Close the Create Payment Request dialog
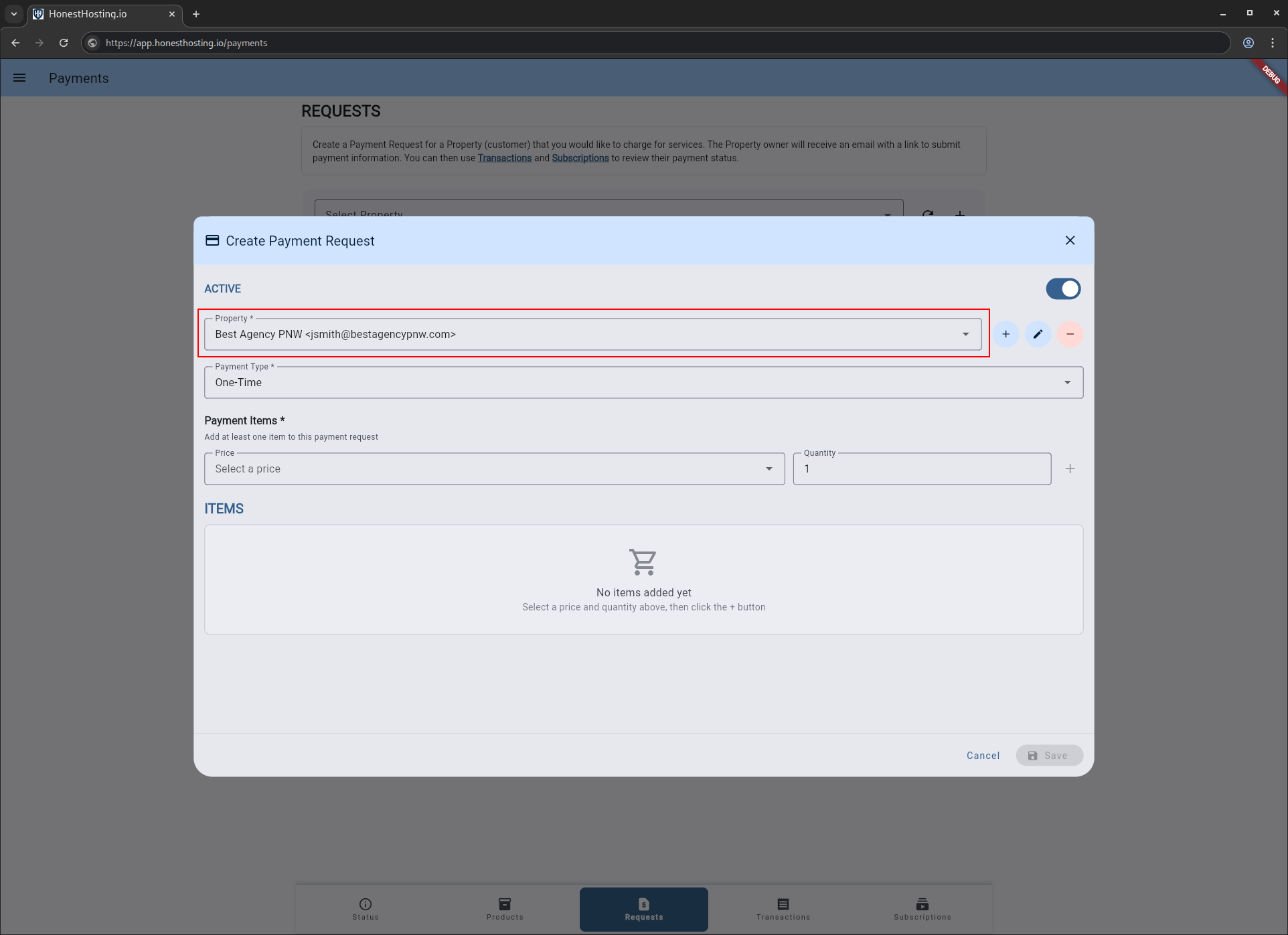The width and height of the screenshot is (1288, 935). coord(1070,240)
